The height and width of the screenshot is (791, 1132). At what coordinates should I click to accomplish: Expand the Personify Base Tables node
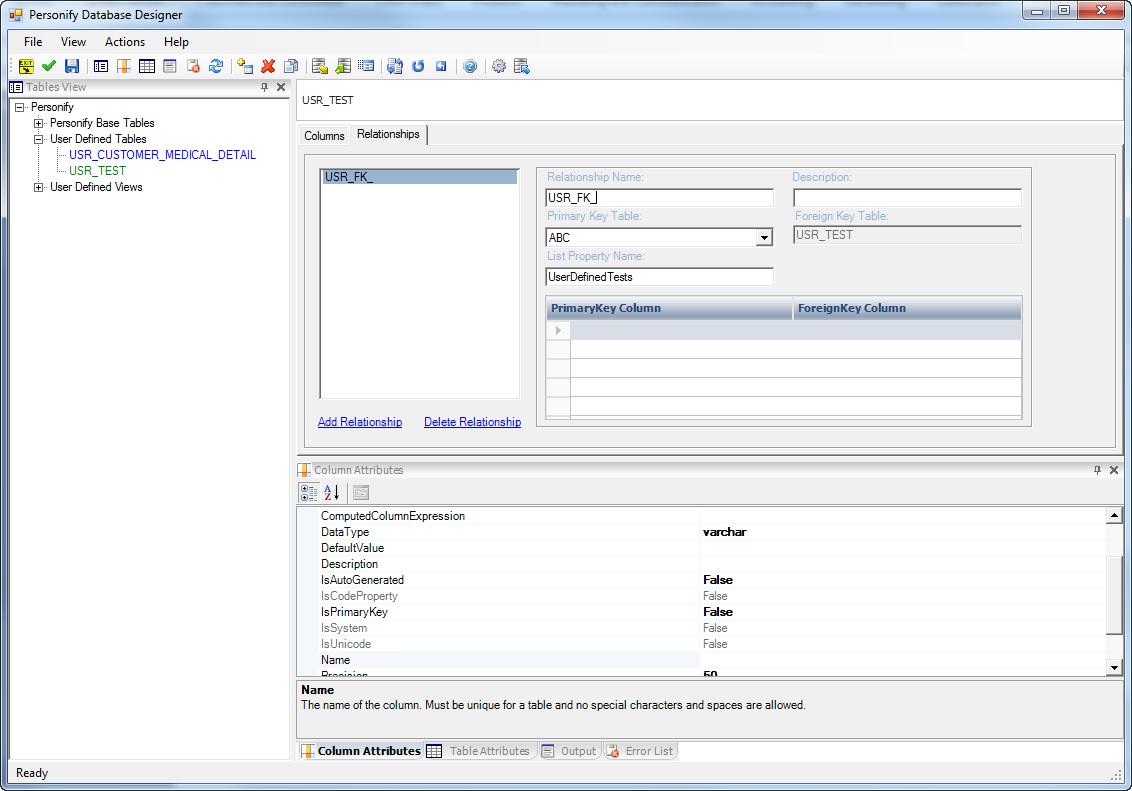39,123
